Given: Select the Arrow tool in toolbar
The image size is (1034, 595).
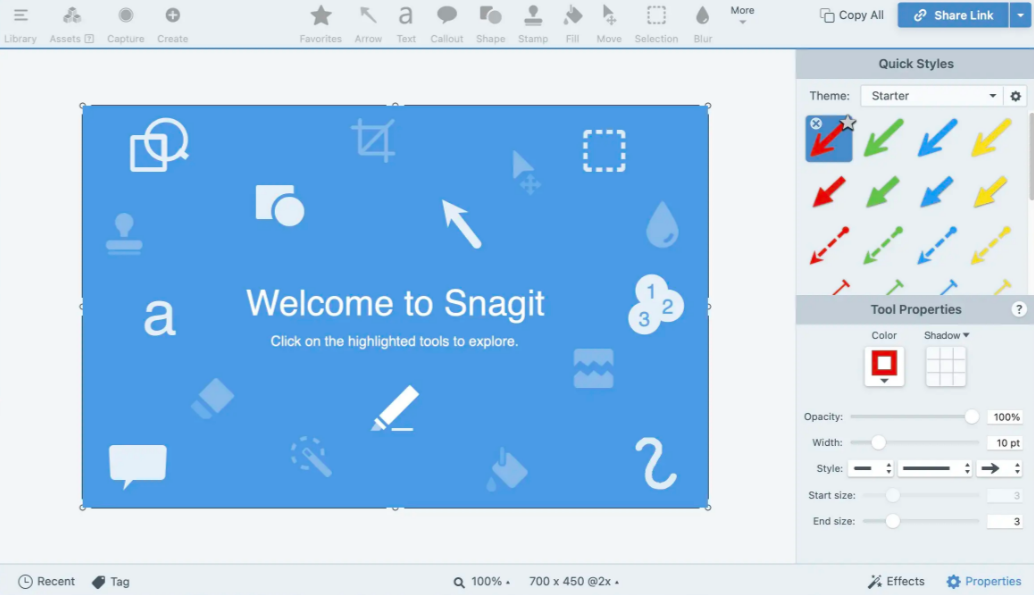Looking at the screenshot, I should tap(368, 24).
